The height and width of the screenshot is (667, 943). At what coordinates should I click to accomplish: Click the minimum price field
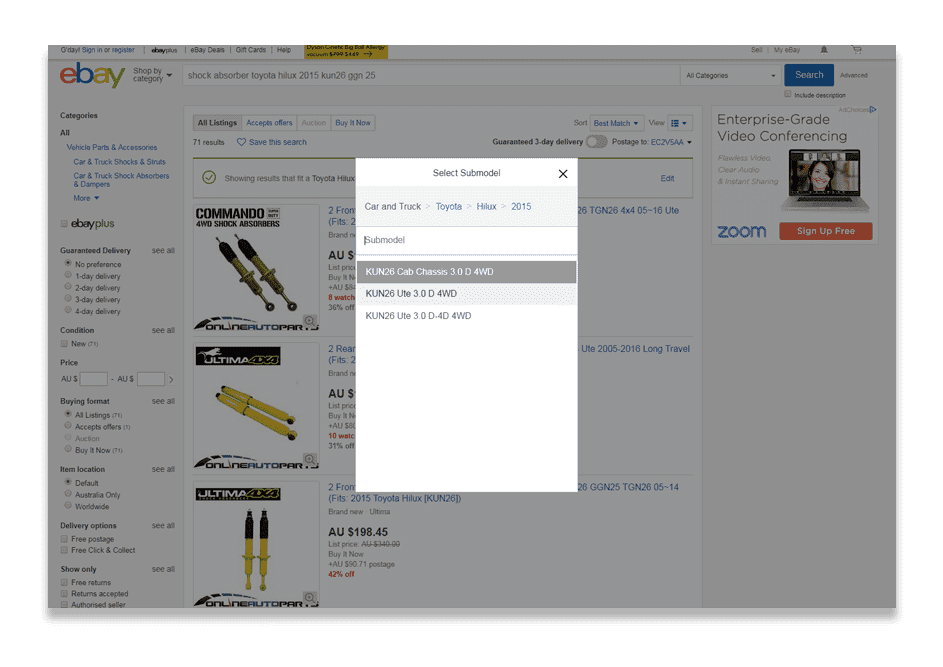(x=94, y=380)
